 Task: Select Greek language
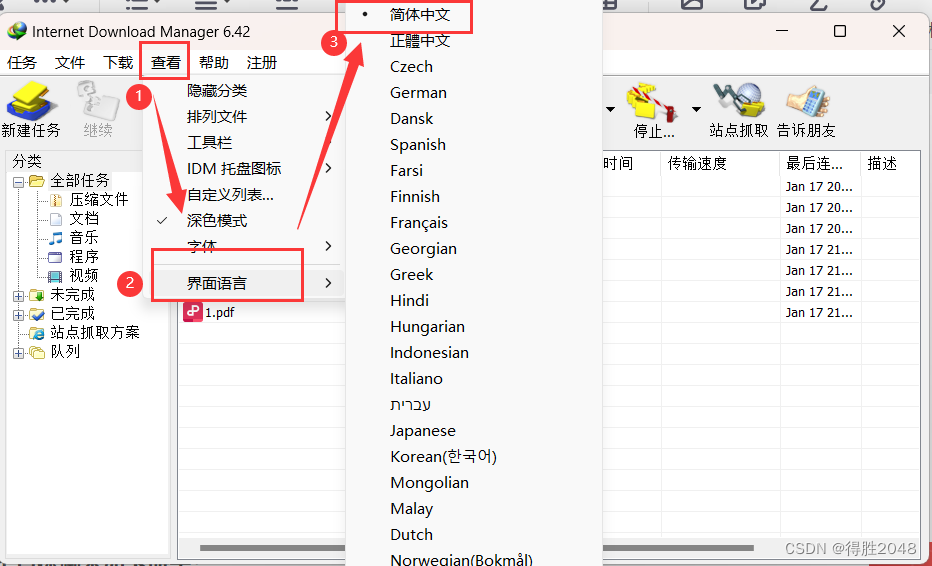[x=412, y=275]
